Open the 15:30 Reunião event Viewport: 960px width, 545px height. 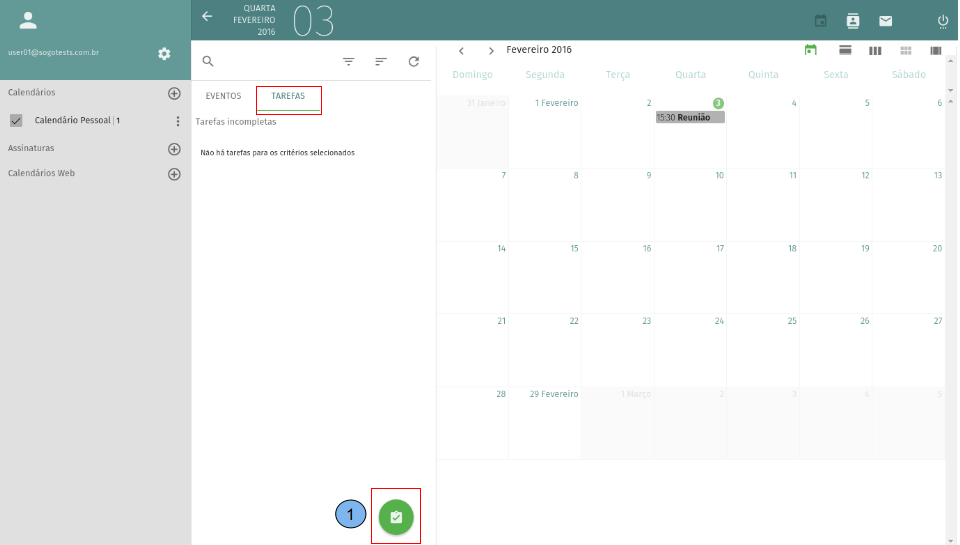click(x=690, y=117)
